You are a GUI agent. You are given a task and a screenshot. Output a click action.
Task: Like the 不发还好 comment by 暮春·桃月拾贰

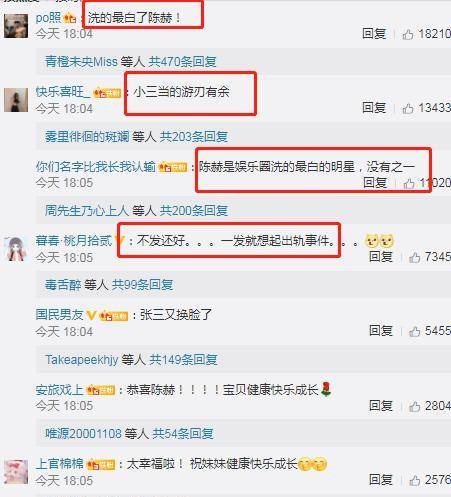[414, 257]
